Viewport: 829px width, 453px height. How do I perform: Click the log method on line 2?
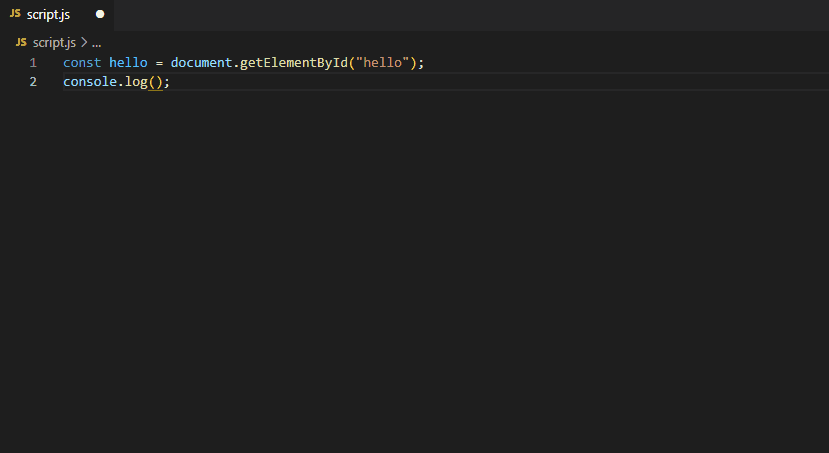click(136, 82)
